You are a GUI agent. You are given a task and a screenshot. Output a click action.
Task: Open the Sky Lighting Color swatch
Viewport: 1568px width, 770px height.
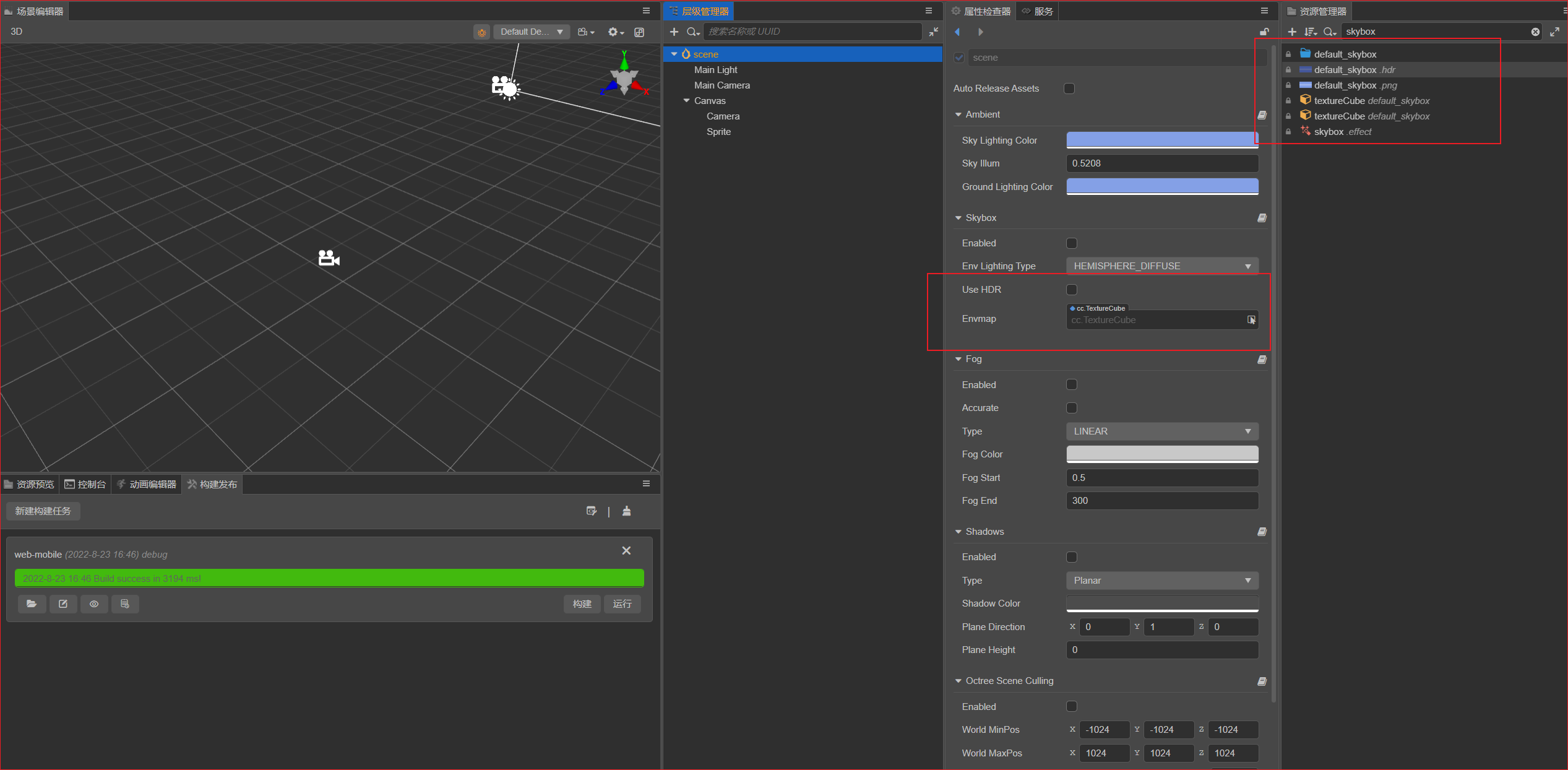(x=1161, y=140)
